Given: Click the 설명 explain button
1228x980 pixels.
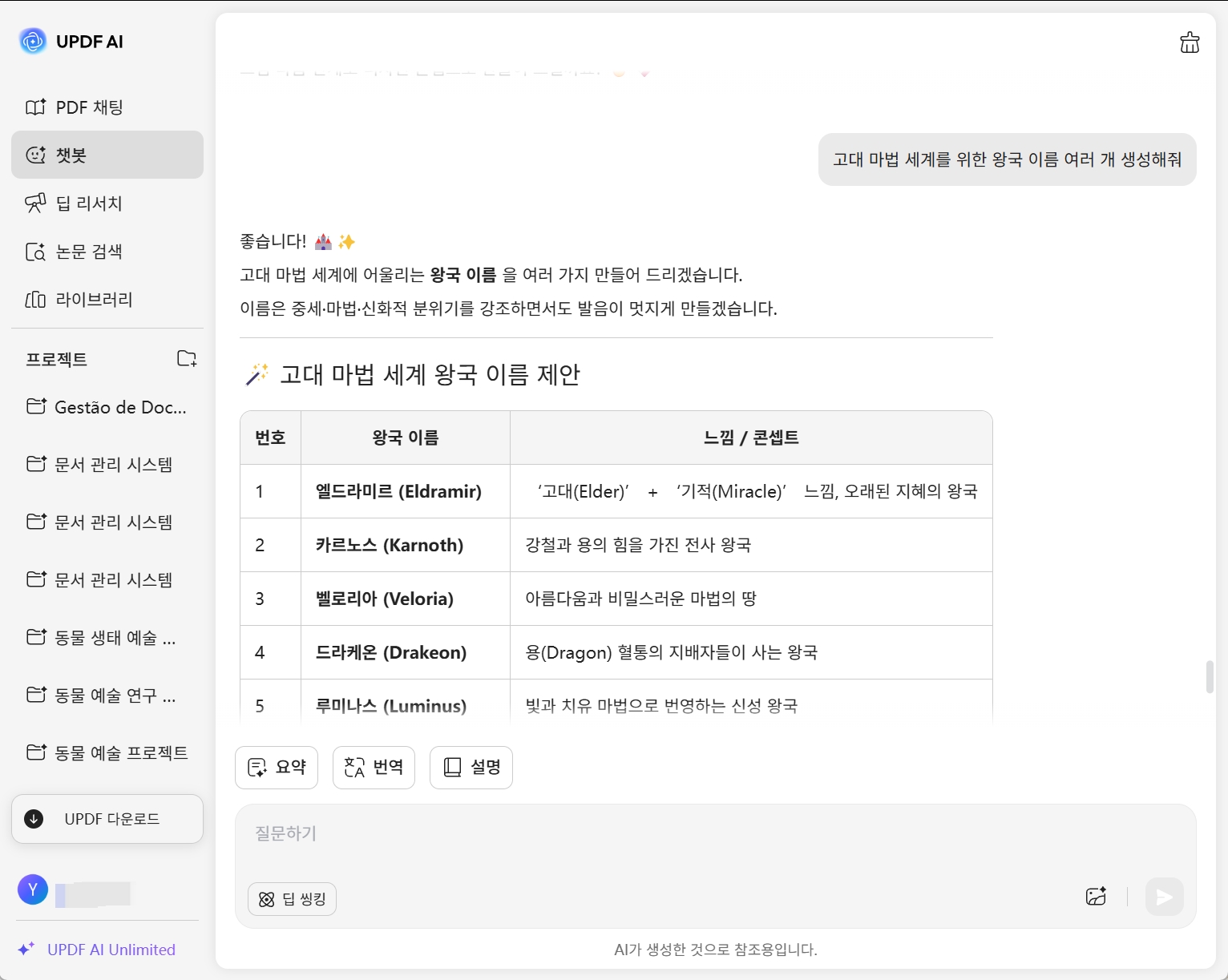Looking at the screenshot, I should coord(471,767).
